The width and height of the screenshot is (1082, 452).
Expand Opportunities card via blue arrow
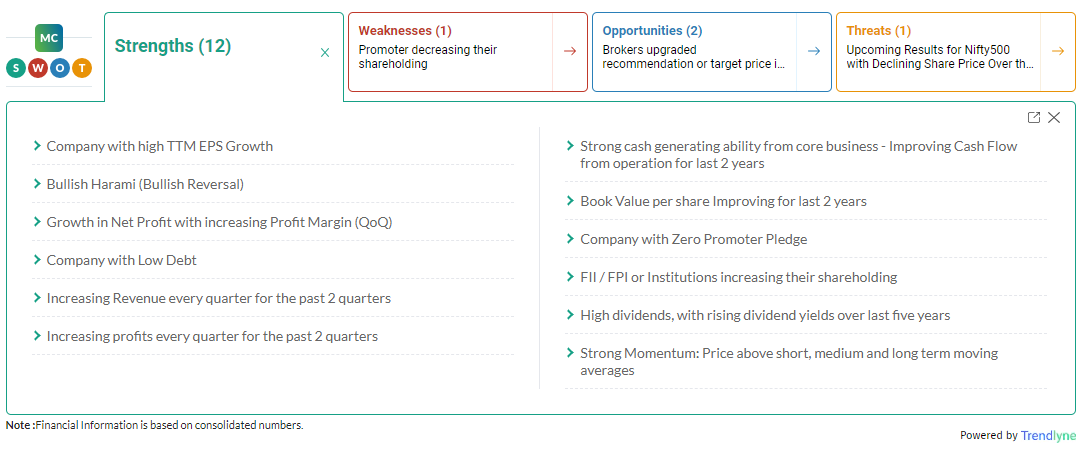814,51
